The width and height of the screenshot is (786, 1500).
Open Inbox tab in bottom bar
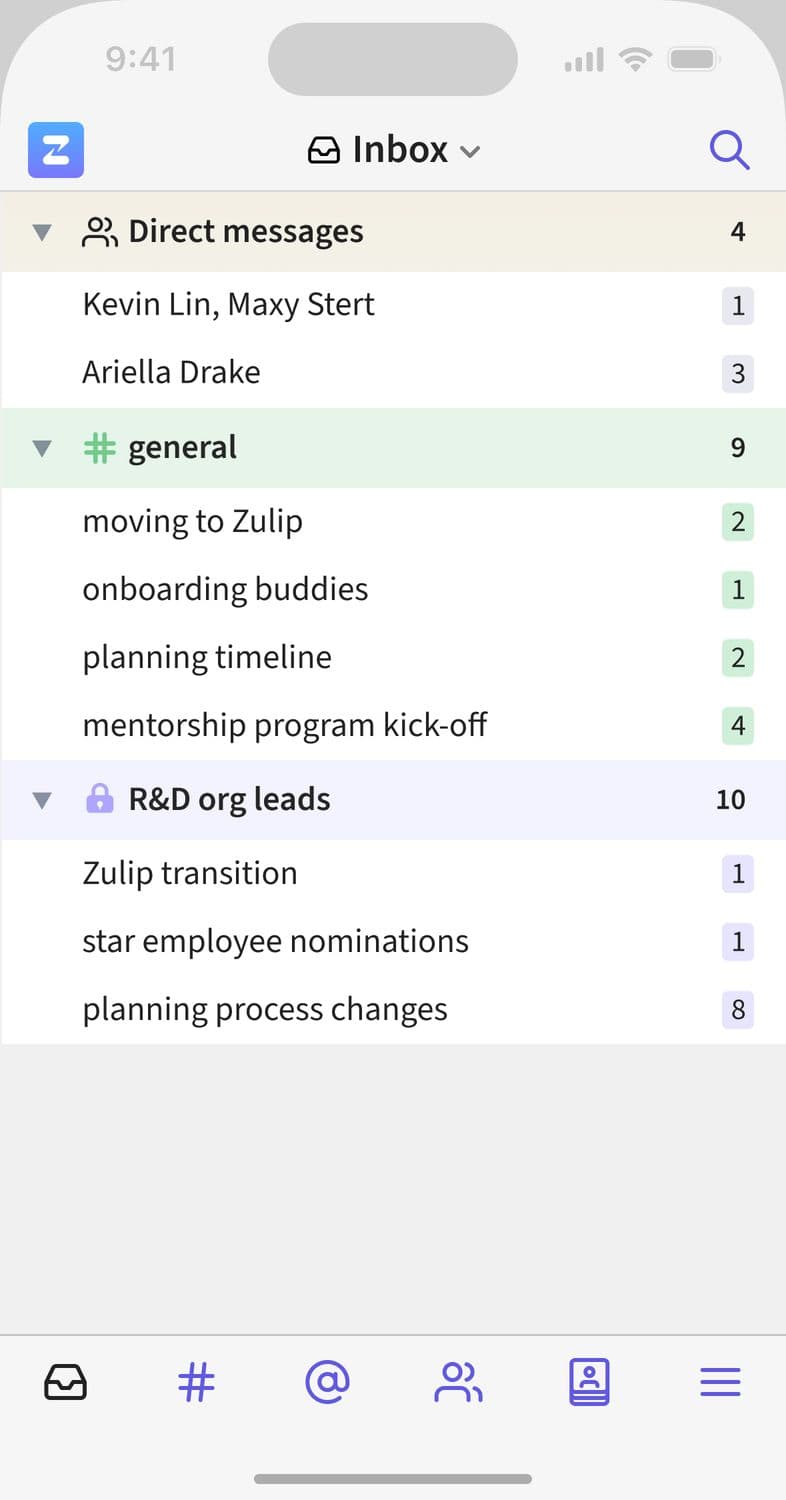(x=65, y=1383)
